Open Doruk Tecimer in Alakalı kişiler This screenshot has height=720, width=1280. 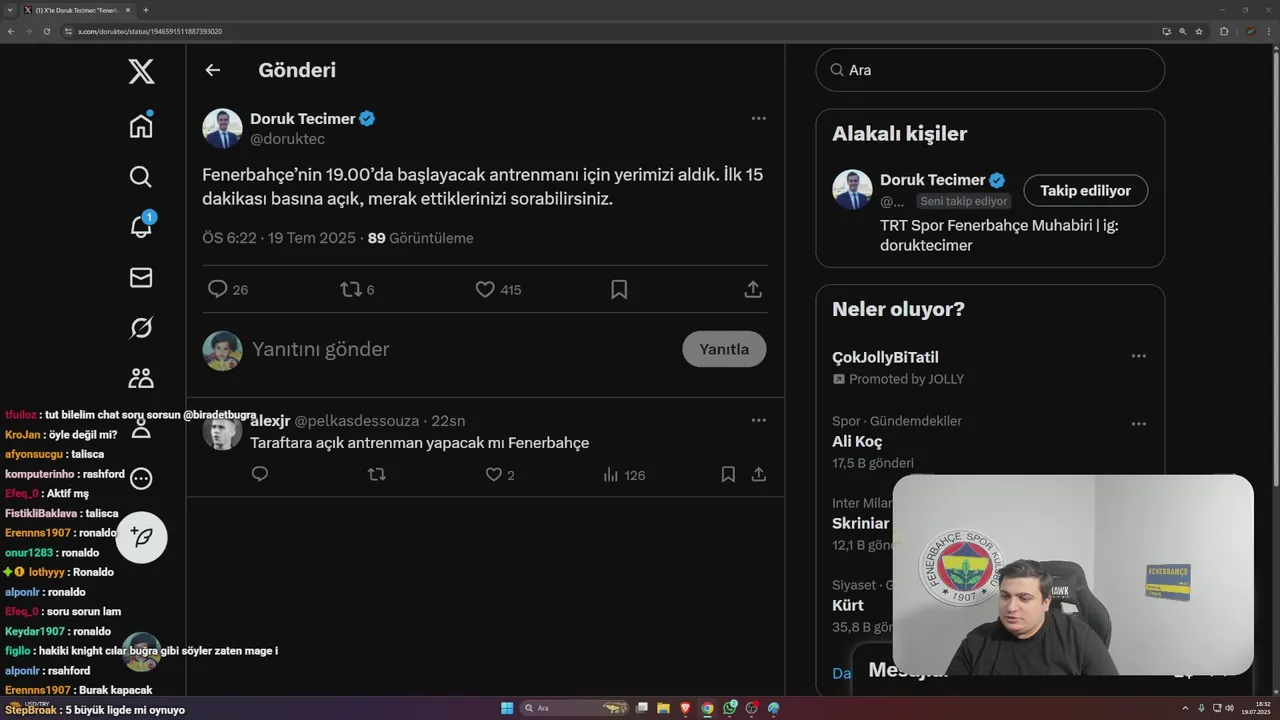coord(933,180)
